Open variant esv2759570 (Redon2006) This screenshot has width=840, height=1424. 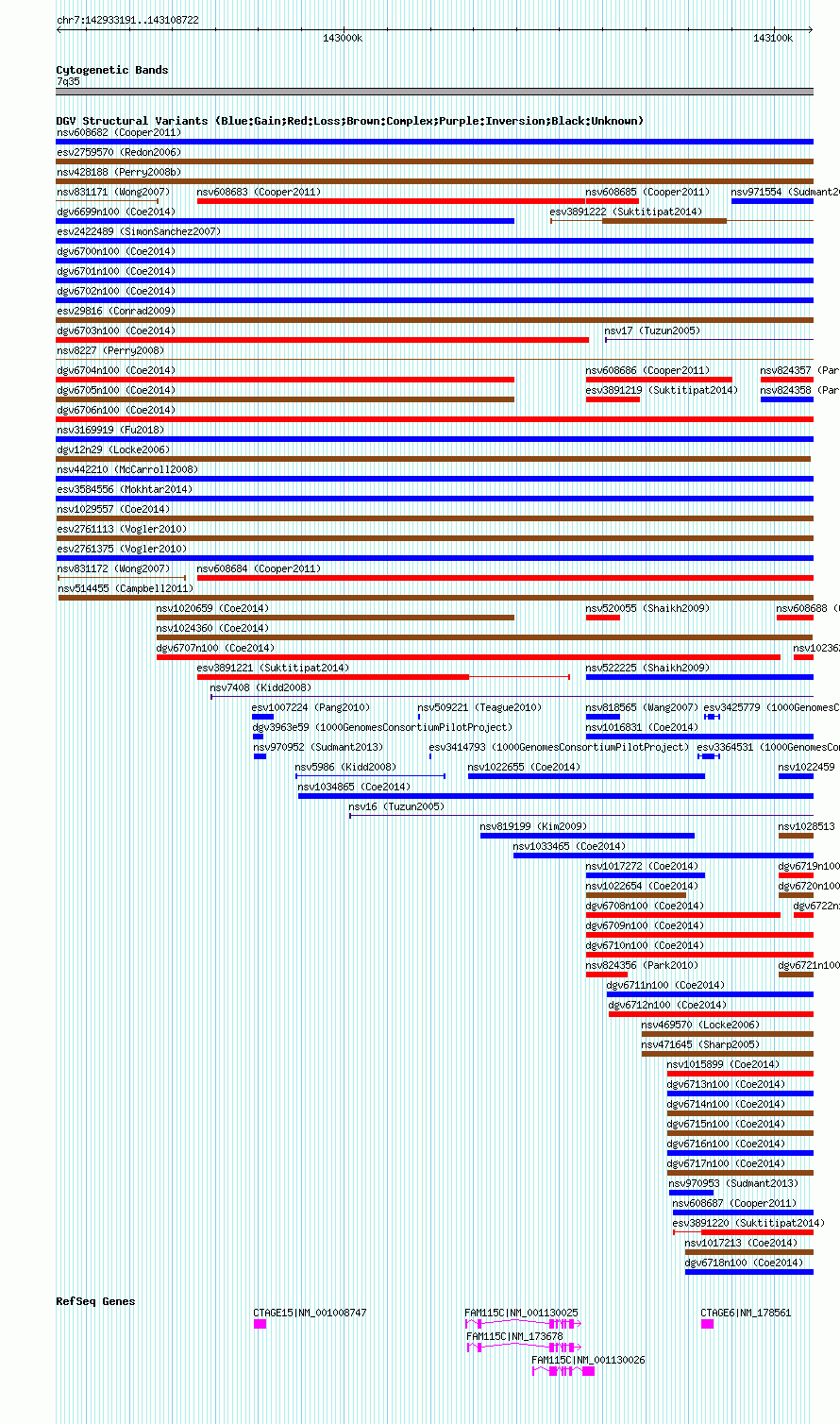coord(434,161)
